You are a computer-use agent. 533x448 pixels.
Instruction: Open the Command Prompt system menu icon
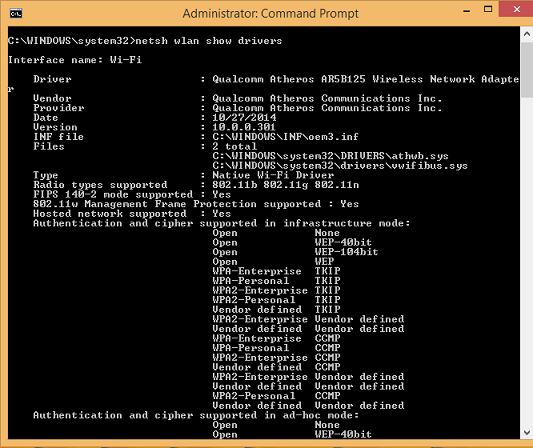coord(16,13)
